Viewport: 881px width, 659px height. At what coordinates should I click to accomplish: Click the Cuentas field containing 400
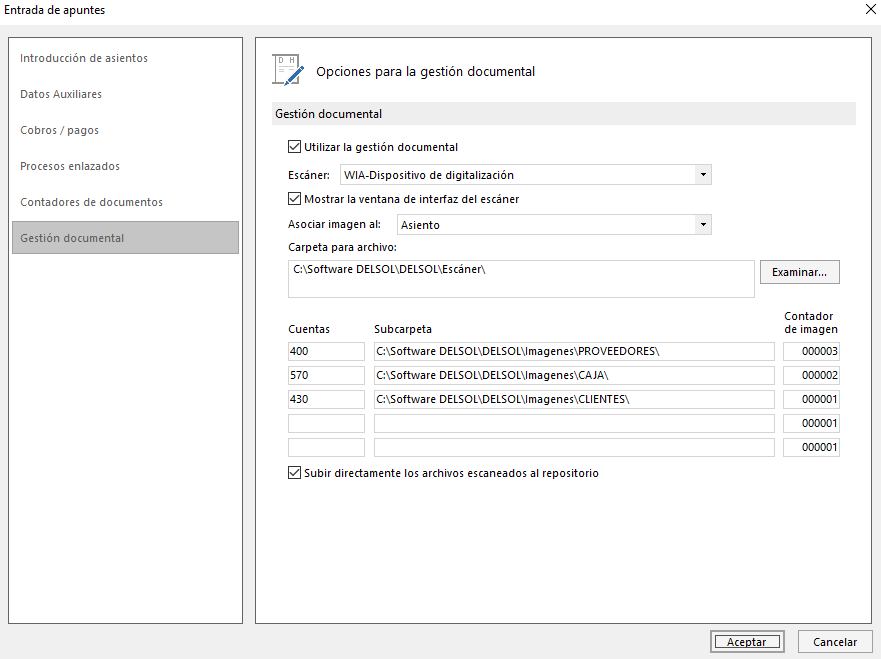pyautogui.click(x=326, y=351)
